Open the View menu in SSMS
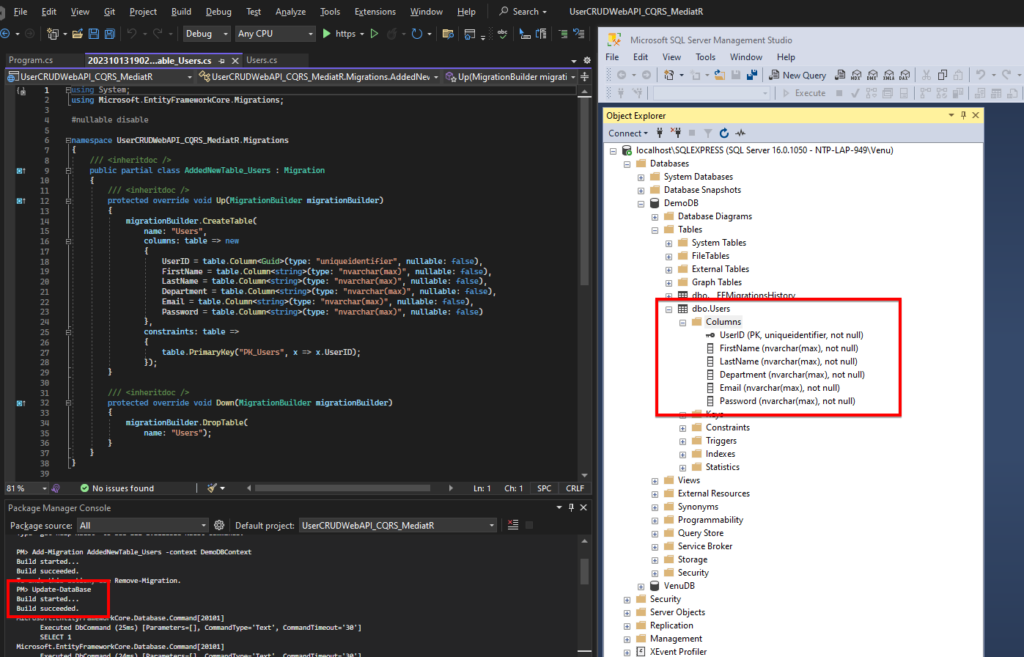1024x657 pixels. tap(671, 57)
